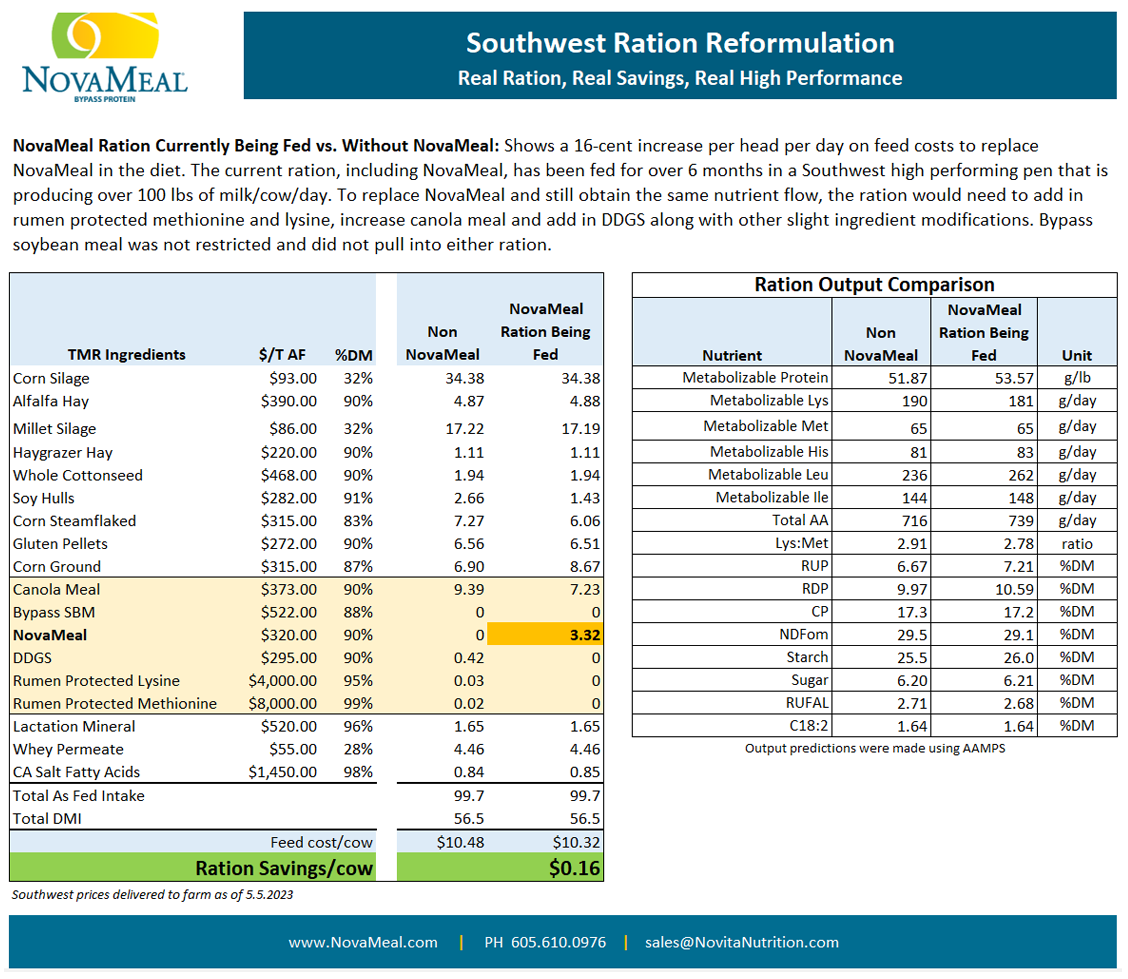Screen dimensions: 1128x979
Task: Select the $0.16 ration savings value
Action: coord(574,868)
